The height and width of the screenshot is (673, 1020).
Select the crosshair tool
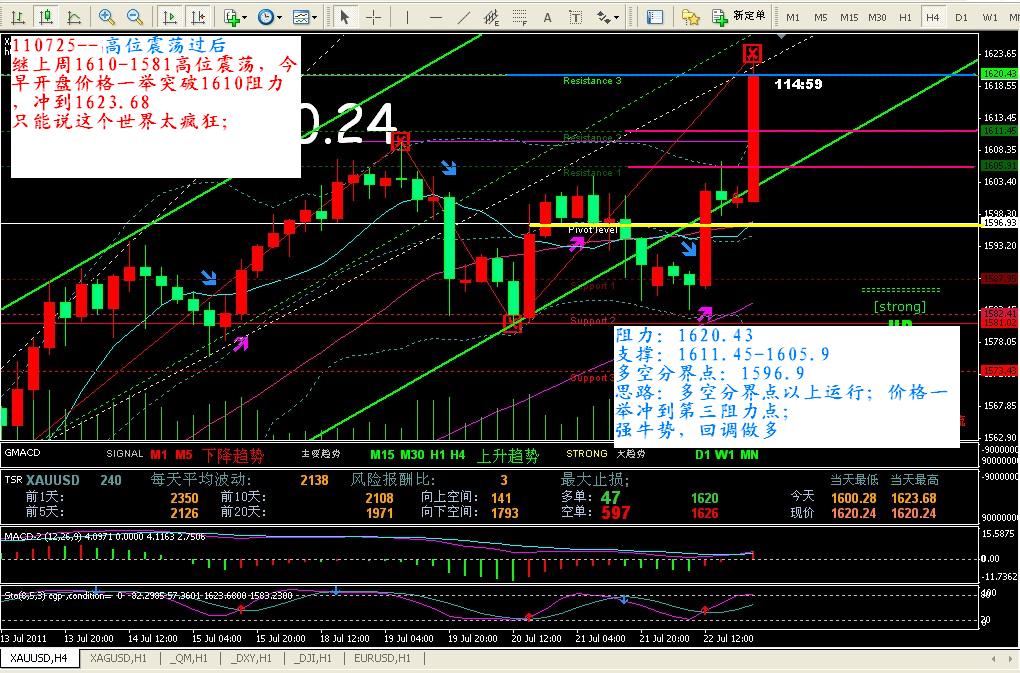click(373, 17)
